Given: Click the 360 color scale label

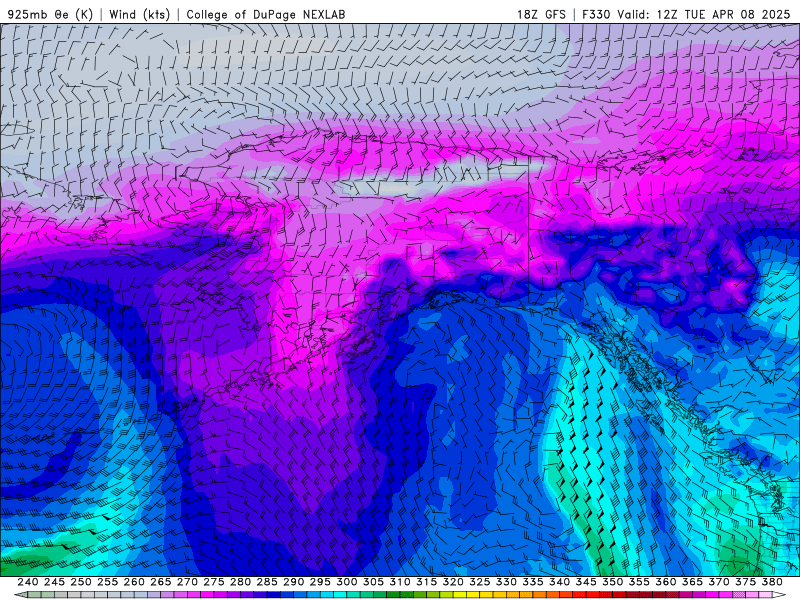Looking at the screenshot, I should [666, 582].
